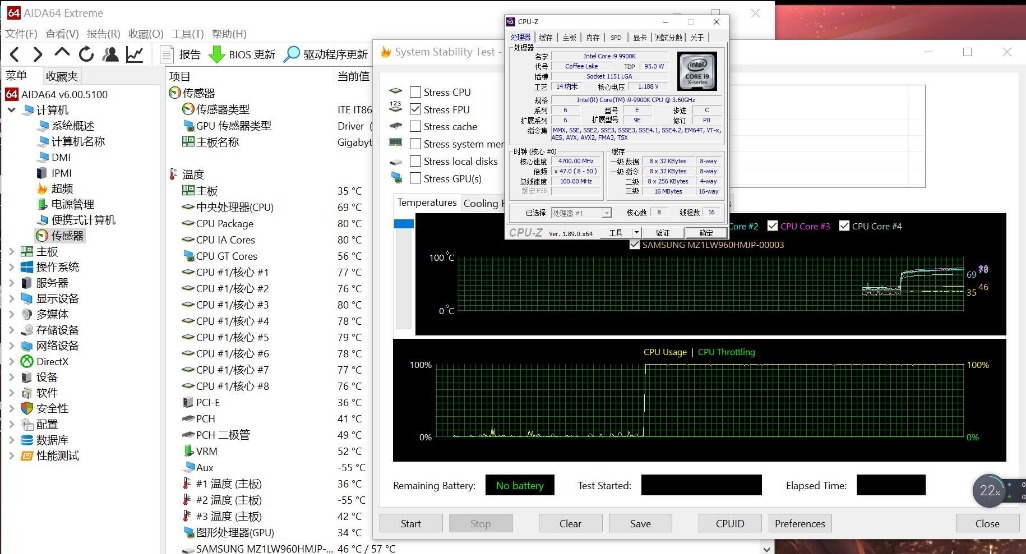1026x554 pixels.
Task: Select the 数据库 icon in the tree
Action: click(x=27, y=440)
